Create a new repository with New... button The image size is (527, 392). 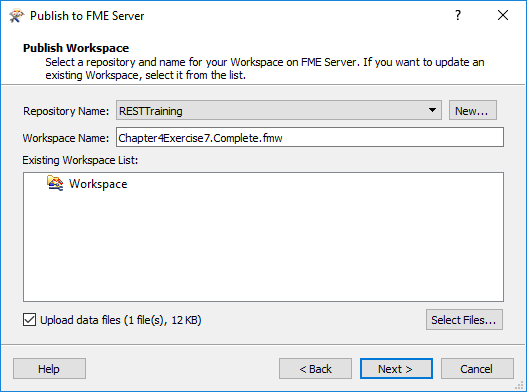coord(473,110)
